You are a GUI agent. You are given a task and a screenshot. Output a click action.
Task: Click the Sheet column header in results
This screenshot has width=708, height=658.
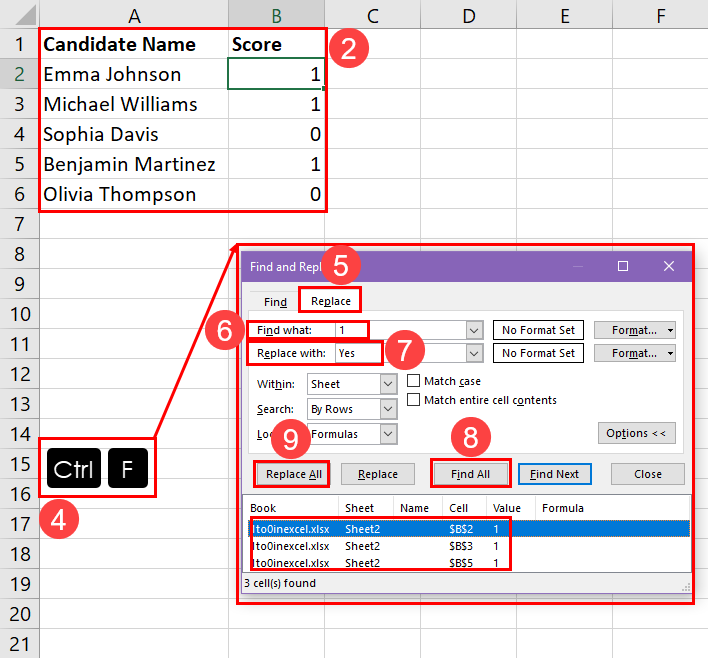tap(366, 508)
